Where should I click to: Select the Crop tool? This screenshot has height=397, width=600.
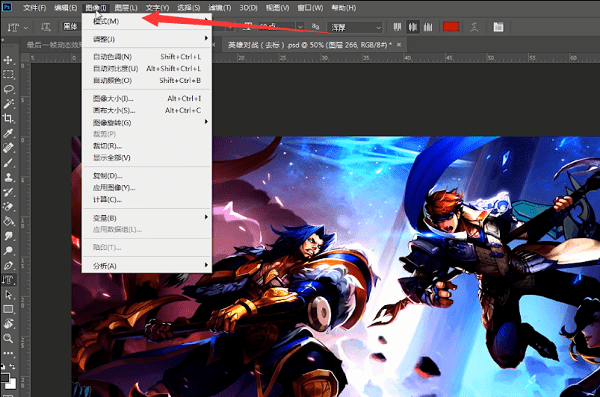click(x=8, y=118)
